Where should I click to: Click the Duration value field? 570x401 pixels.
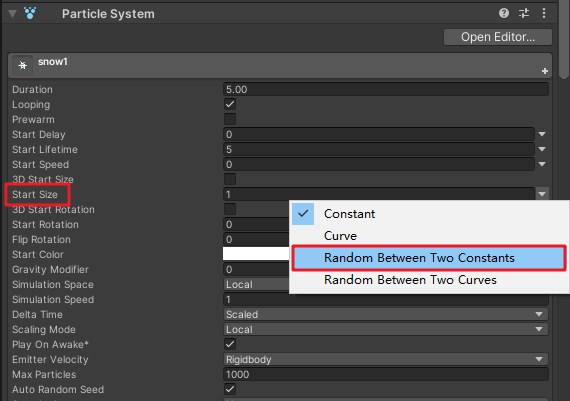pos(386,89)
